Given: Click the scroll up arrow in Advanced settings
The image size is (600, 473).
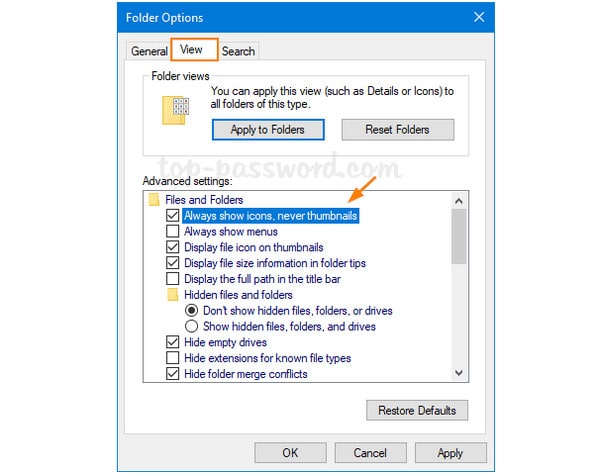Looking at the screenshot, I should point(459,201).
